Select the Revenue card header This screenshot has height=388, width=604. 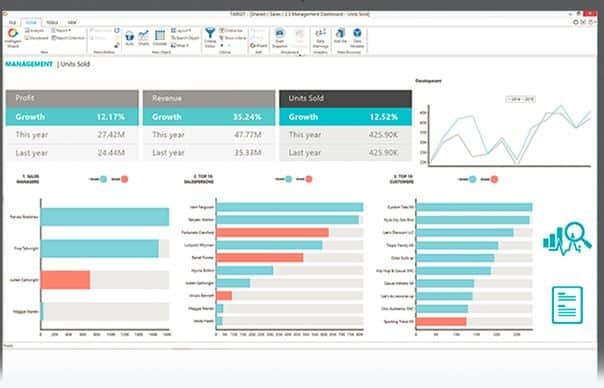pyautogui.click(x=209, y=98)
